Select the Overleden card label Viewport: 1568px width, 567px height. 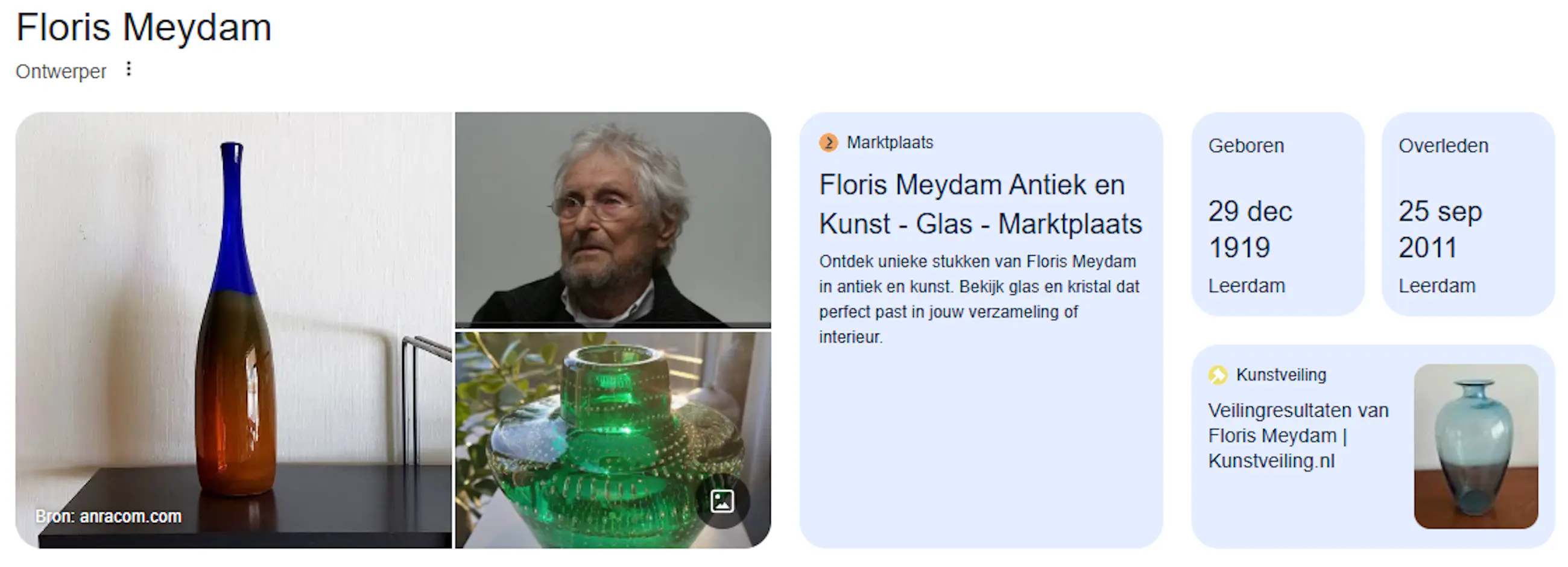(1443, 145)
